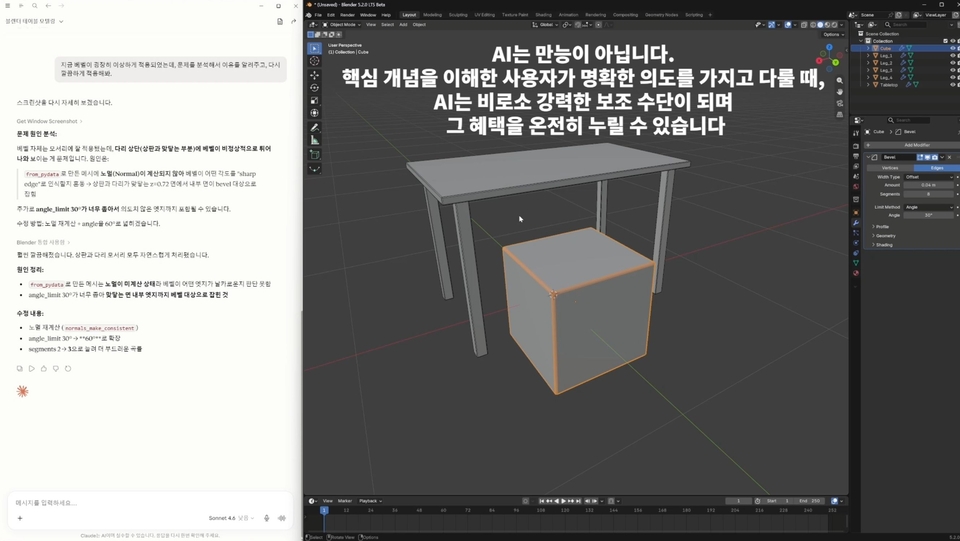Select the Measure ruler tool
The width and height of the screenshot is (960, 541).
coord(315,140)
